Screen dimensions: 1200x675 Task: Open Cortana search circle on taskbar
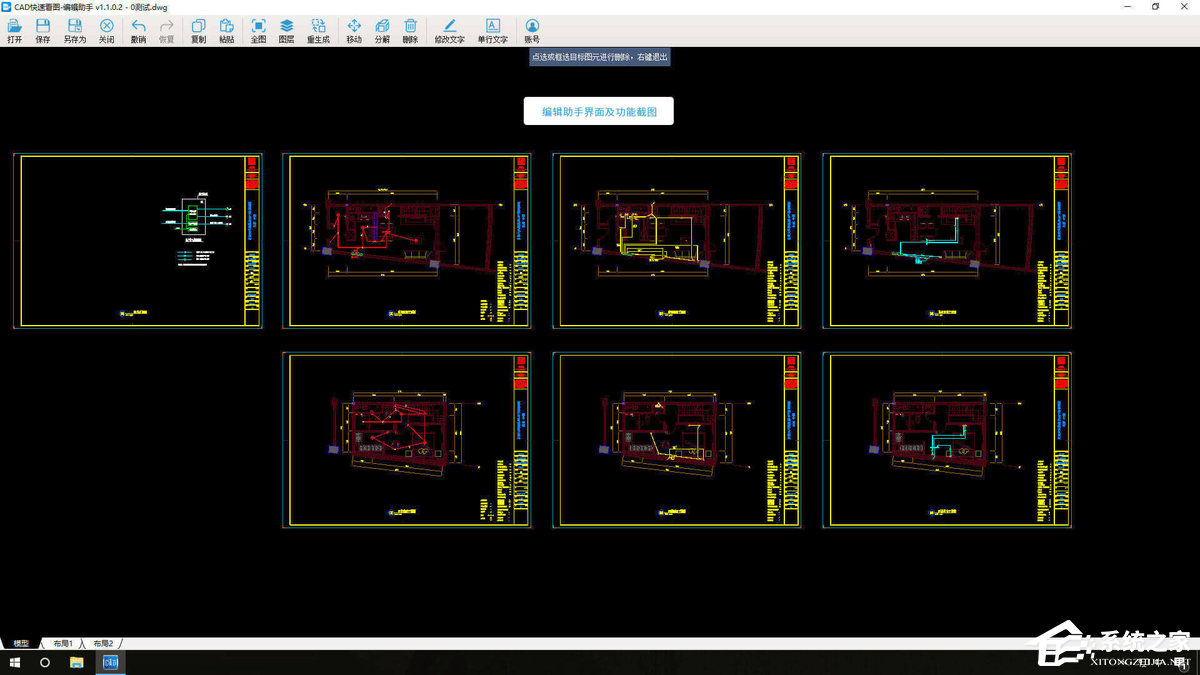[45, 663]
